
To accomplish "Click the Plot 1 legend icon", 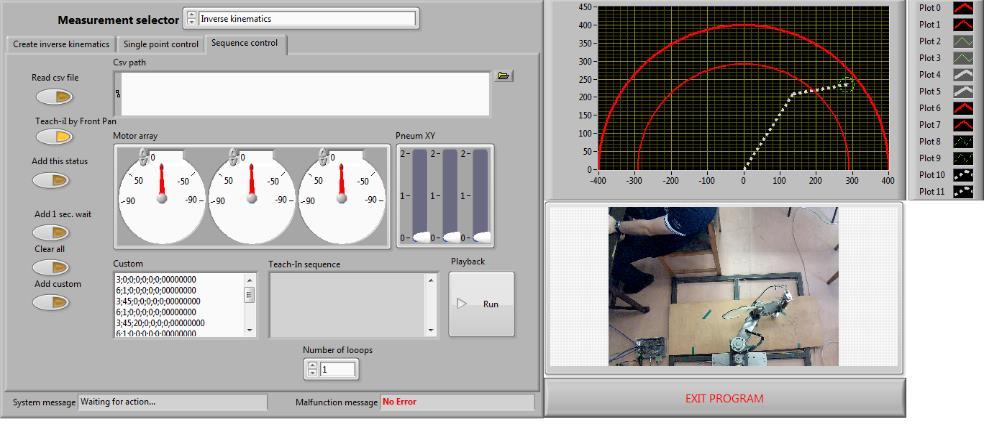I will pyautogui.click(x=963, y=24).
